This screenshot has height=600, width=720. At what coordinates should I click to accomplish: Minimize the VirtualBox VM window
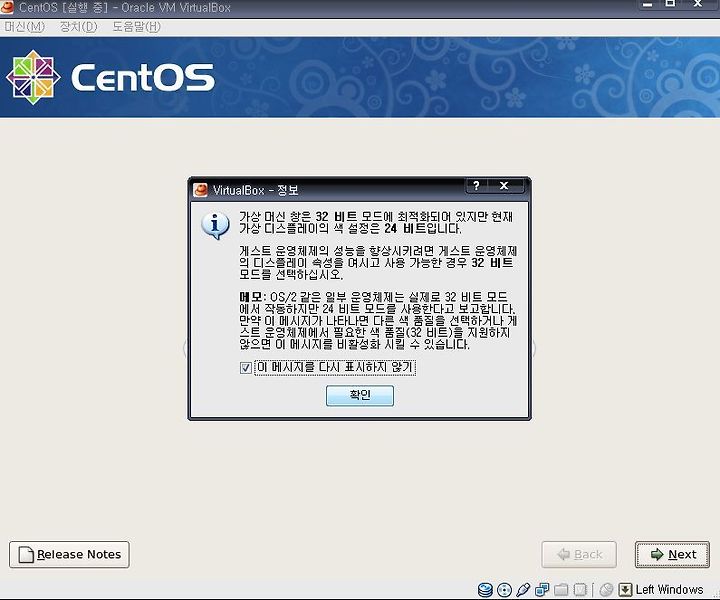[648, 4]
